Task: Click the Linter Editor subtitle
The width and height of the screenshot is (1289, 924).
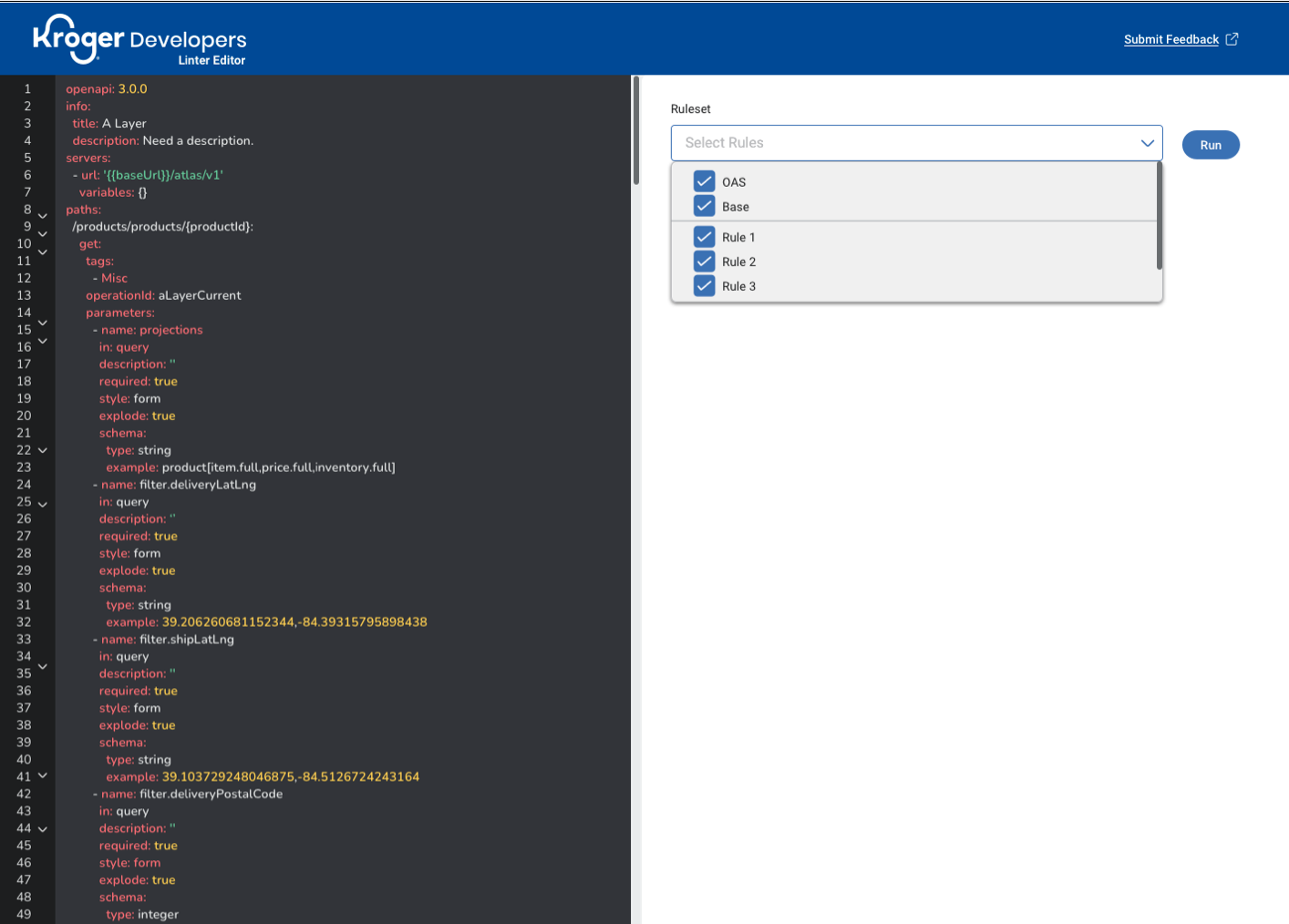Action: click(211, 60)
